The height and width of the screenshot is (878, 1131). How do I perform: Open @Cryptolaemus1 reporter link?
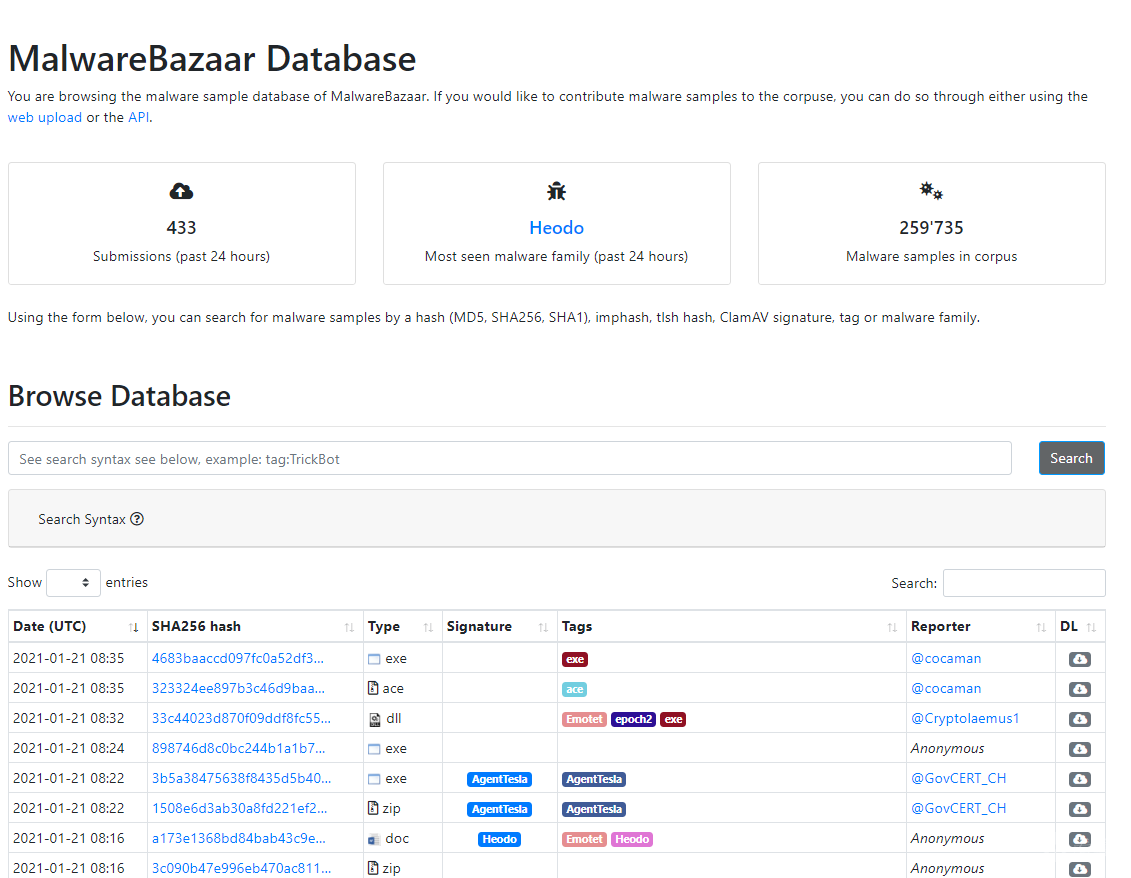[965, 719]
